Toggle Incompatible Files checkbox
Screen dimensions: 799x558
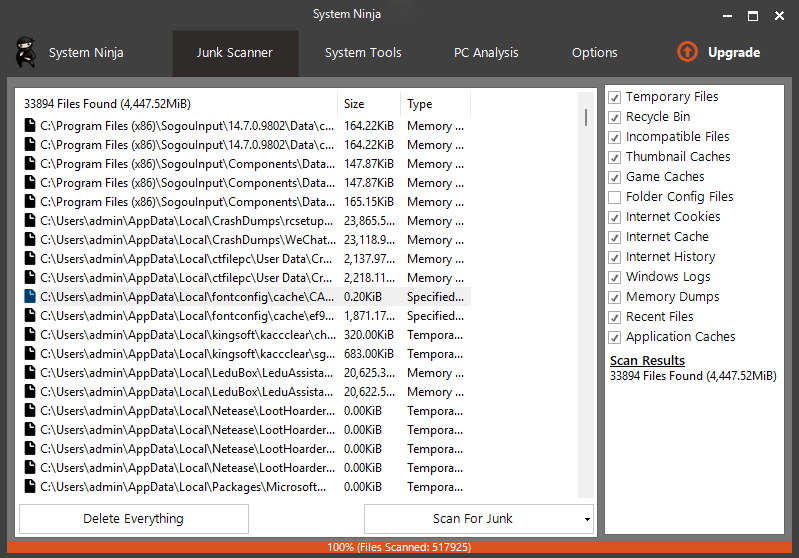coord(615,137)
